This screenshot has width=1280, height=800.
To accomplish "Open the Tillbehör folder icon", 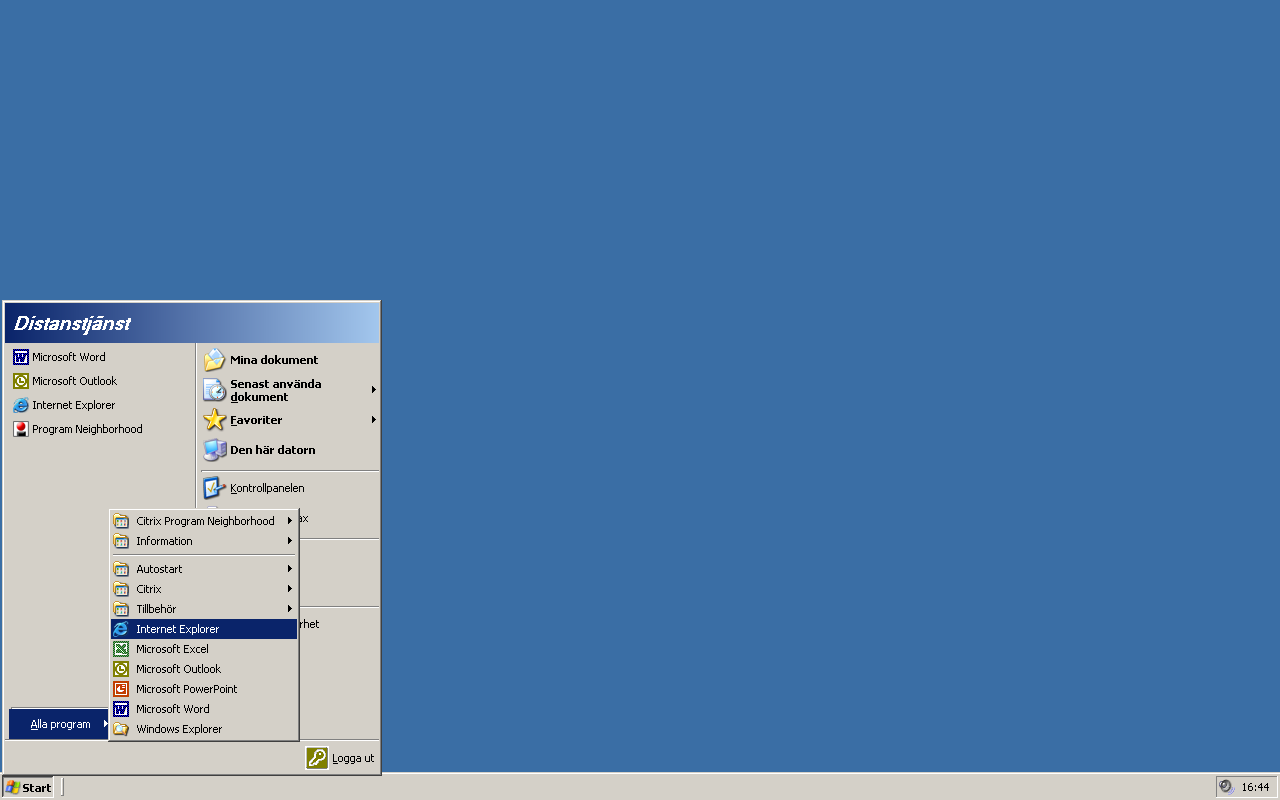I will click(121, 609).
